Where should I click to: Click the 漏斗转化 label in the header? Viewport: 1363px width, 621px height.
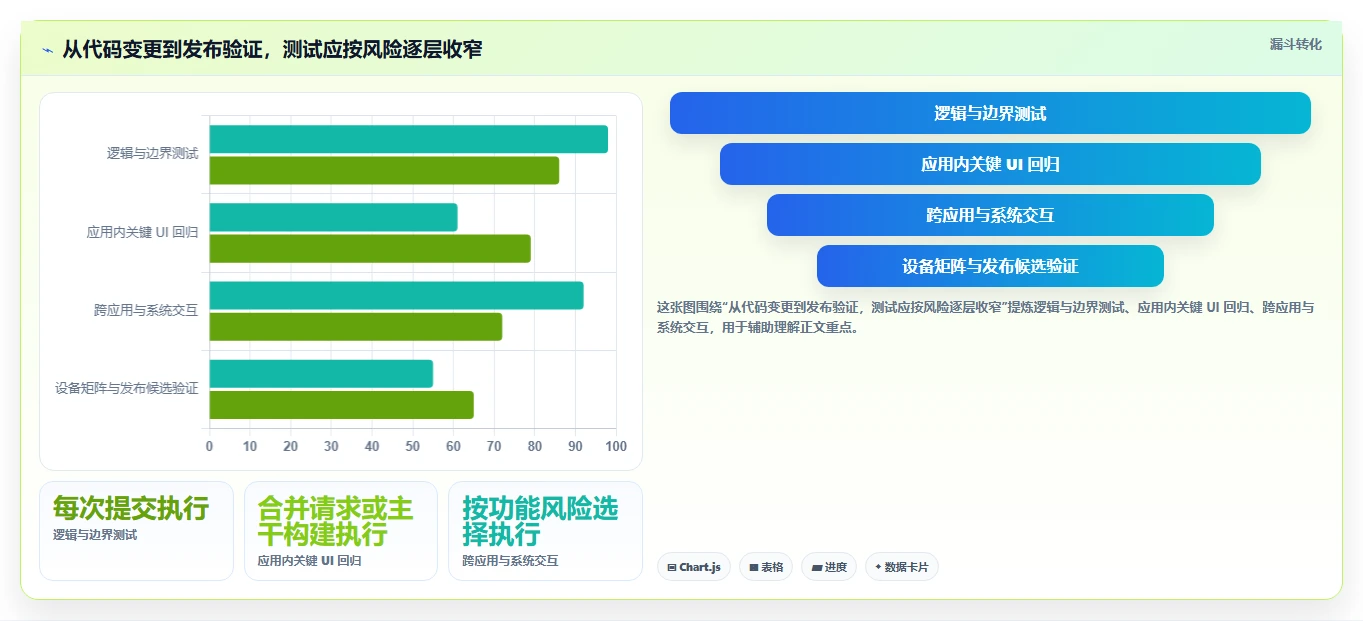click(1296, 44)
